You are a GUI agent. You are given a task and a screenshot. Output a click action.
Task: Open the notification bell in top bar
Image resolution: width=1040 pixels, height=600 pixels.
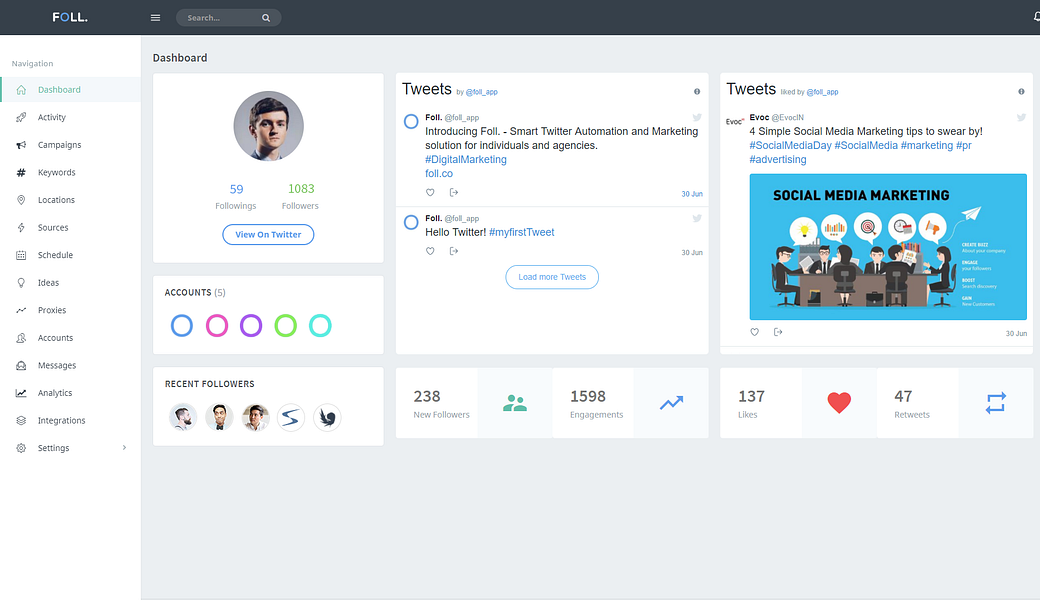coord(1036,17)
